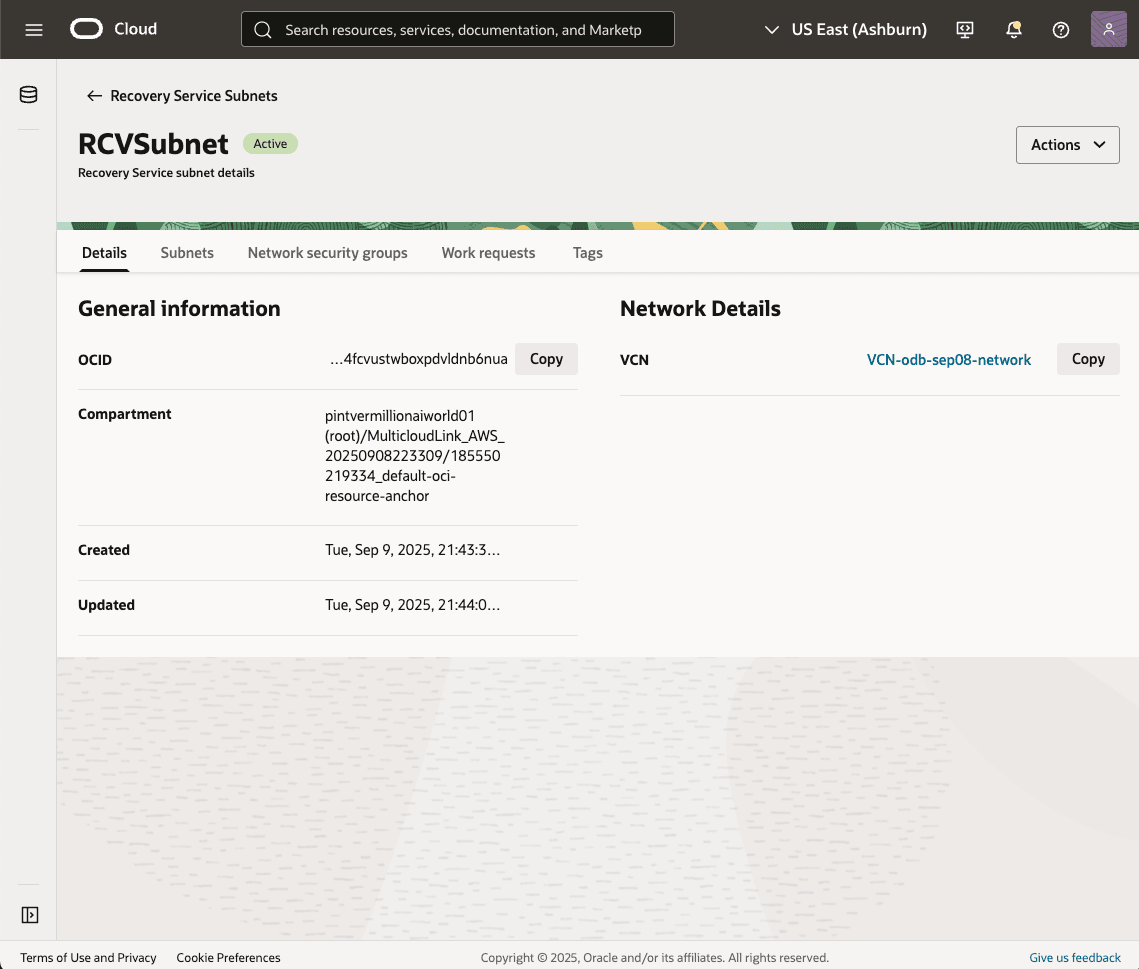
Task: View the Work requests tab
Action: [488, 253]
